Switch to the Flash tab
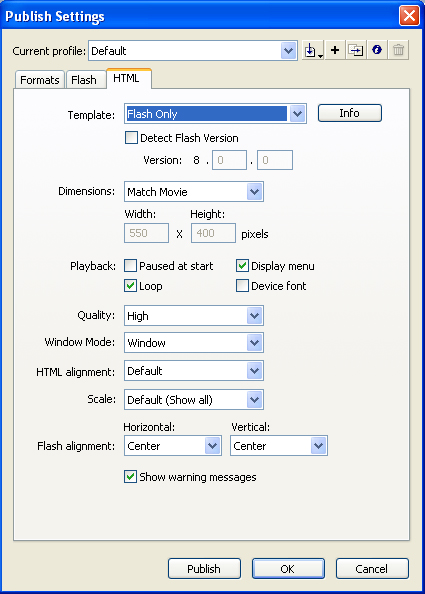 pyautogui.click(x=84, y=80)
